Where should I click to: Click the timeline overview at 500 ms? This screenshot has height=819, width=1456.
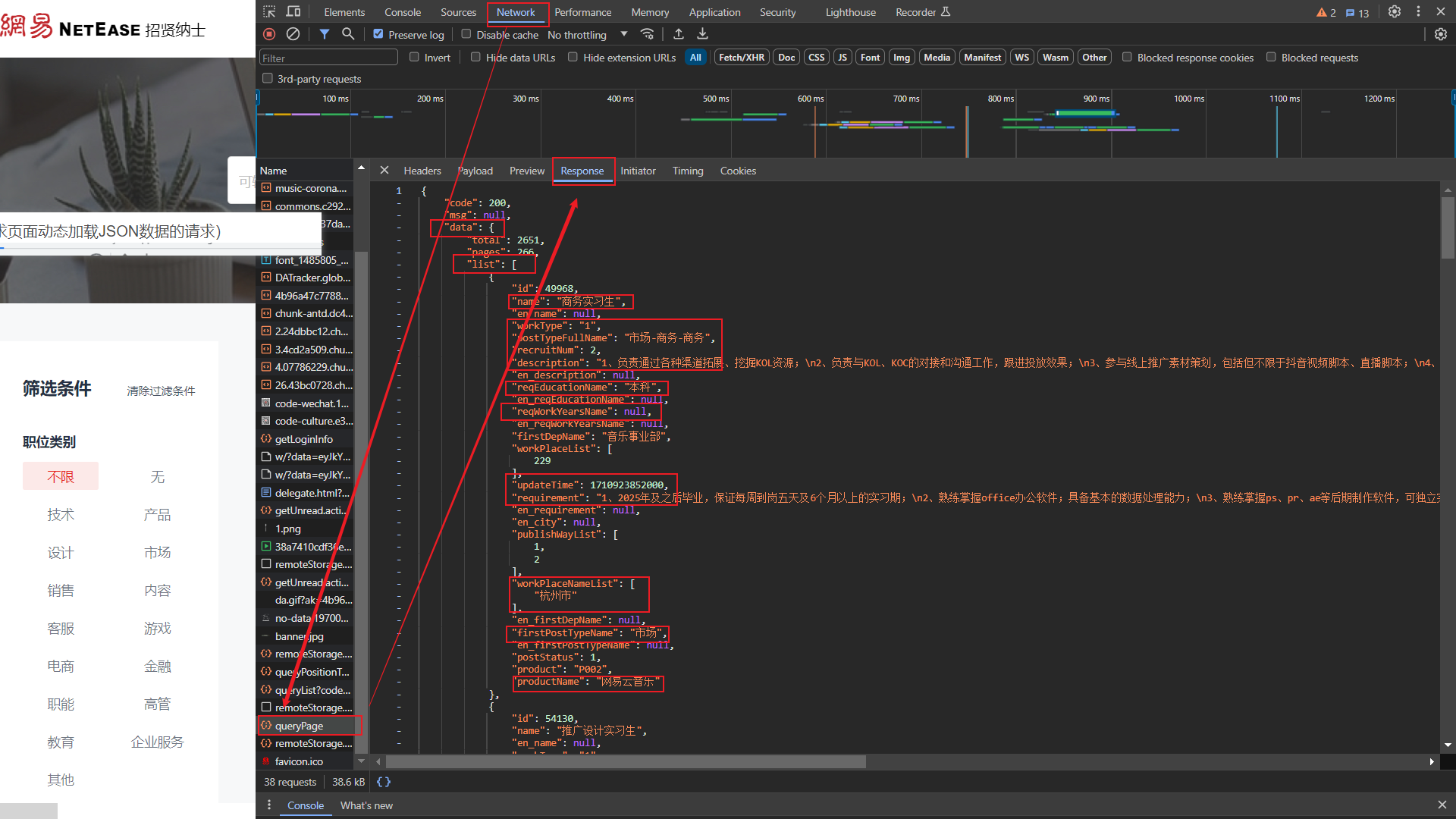pos(715,99)
